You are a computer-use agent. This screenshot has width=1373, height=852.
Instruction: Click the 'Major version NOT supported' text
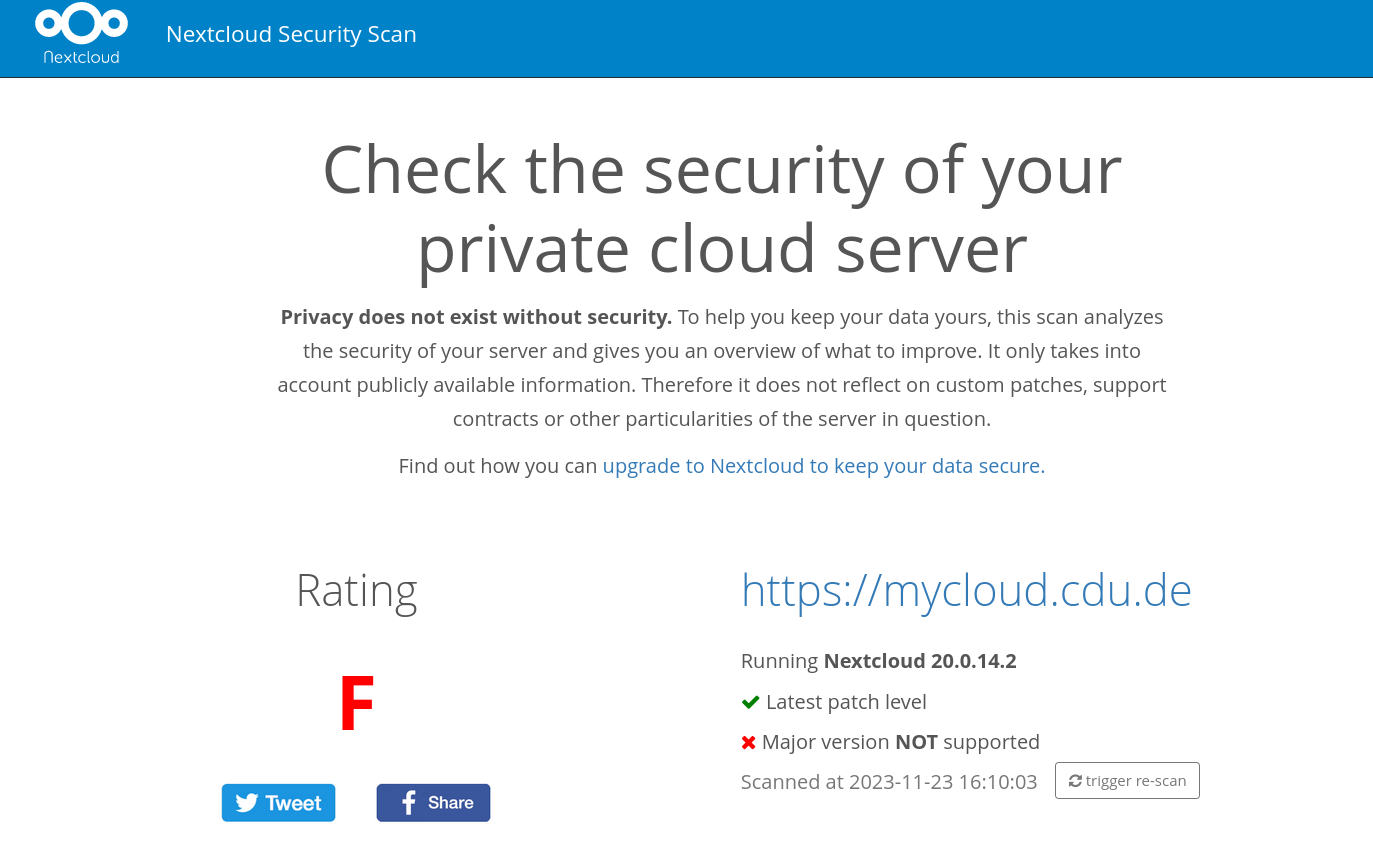click(900, 742)
